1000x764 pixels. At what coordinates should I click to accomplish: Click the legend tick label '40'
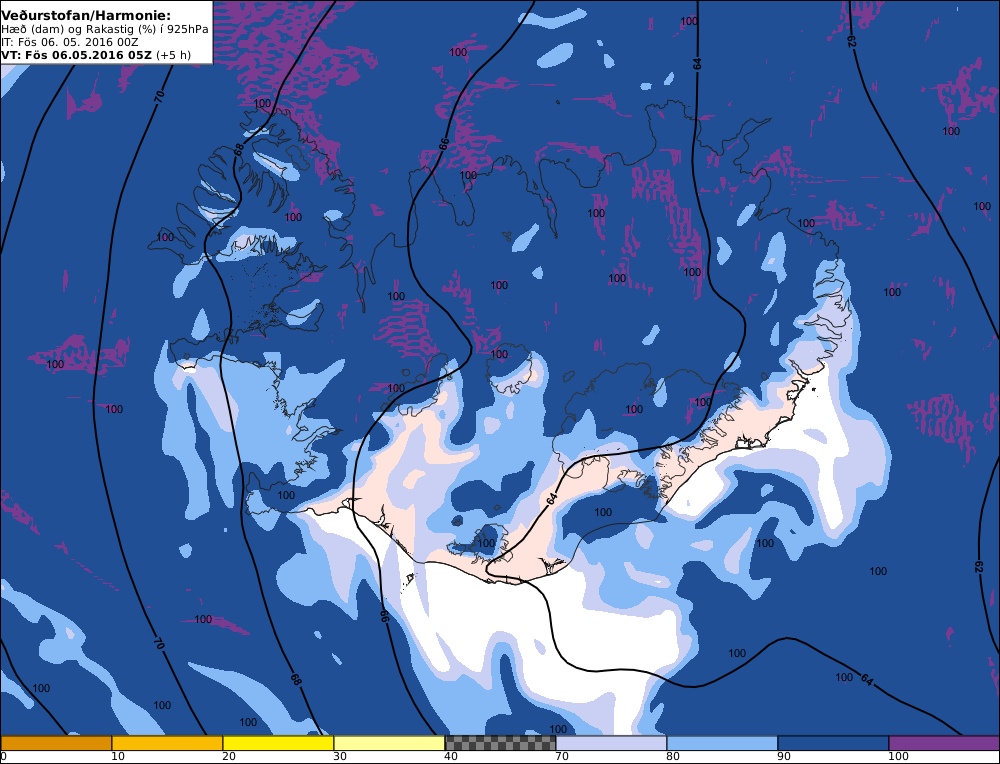pos(451,756)
